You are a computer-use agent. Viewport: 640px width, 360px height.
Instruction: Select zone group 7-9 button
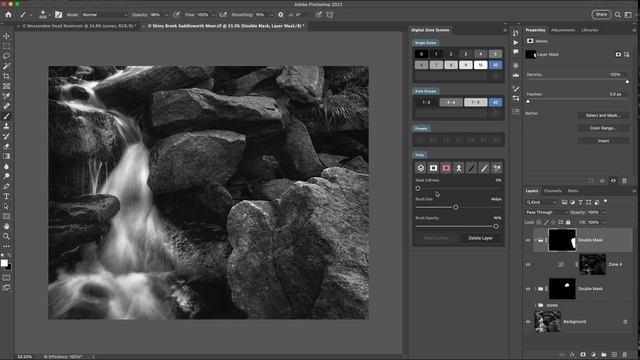pos(476,102)
